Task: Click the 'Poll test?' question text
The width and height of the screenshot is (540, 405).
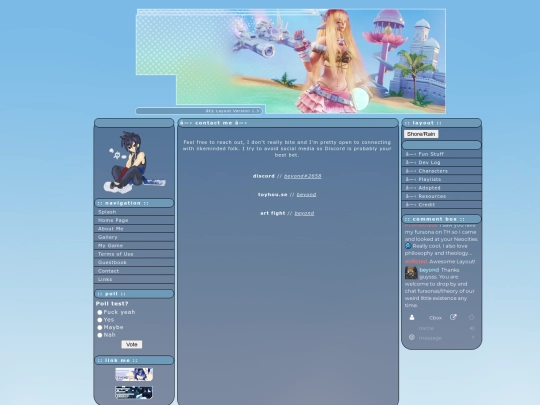Action: coord(112,303)
